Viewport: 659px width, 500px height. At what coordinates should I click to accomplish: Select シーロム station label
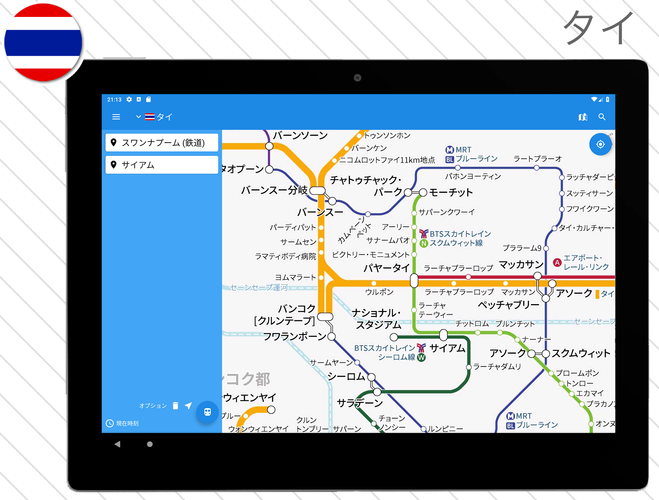pos(346,377)
